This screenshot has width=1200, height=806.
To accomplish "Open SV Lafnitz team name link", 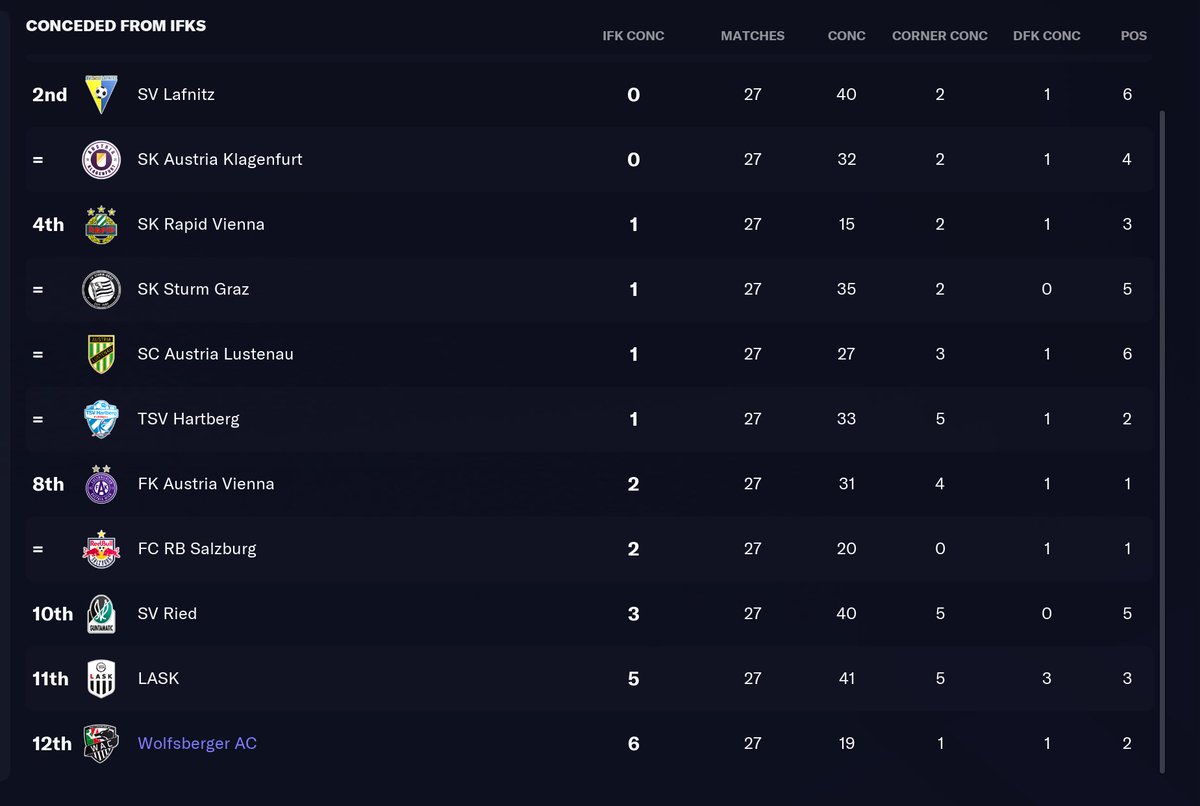I will pyautogui.click(x=176, y=94).
